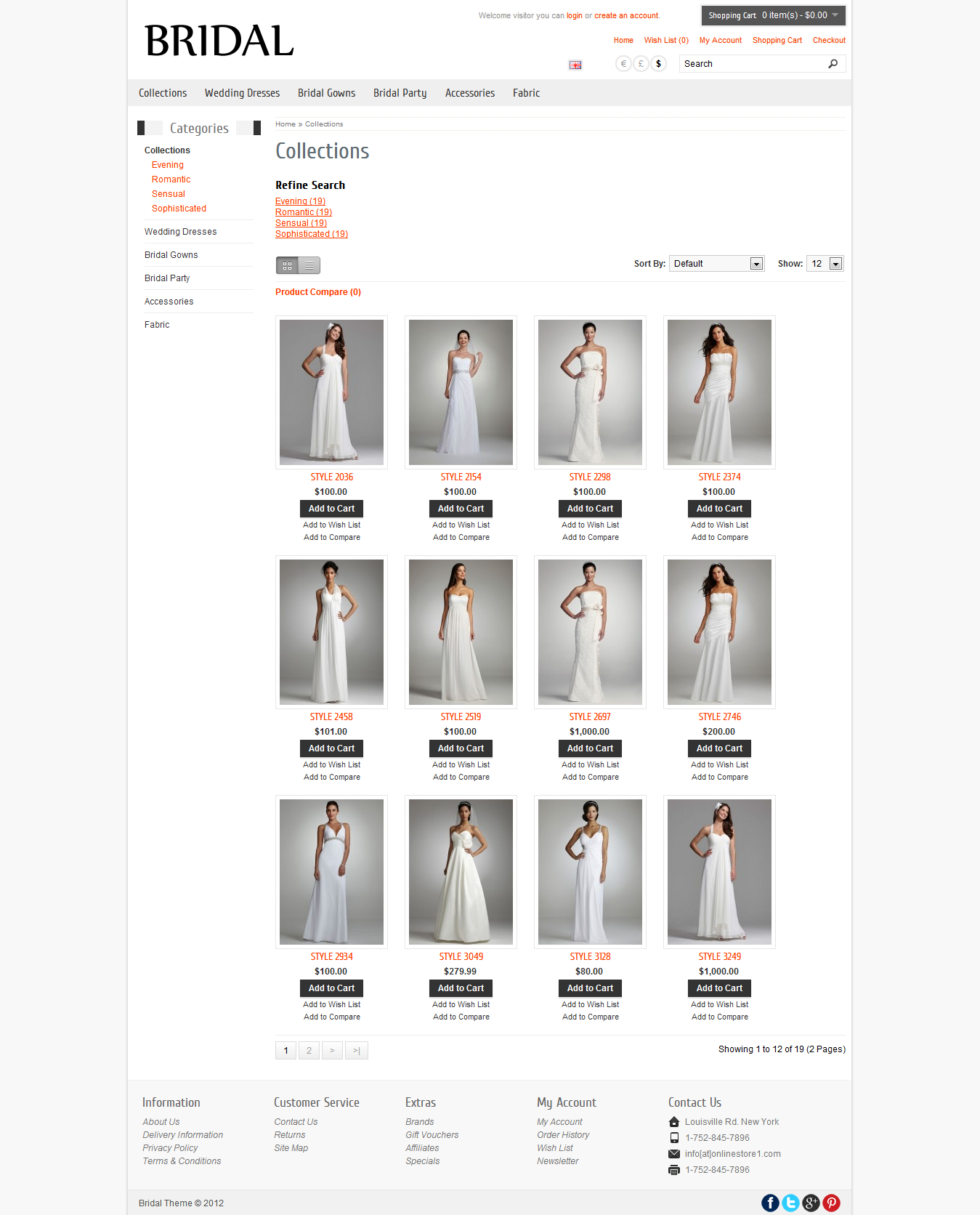Add STYLE 2036 to cart
Image resolution: width=980 pixels, height=1215 pixels.
point(331,509)
